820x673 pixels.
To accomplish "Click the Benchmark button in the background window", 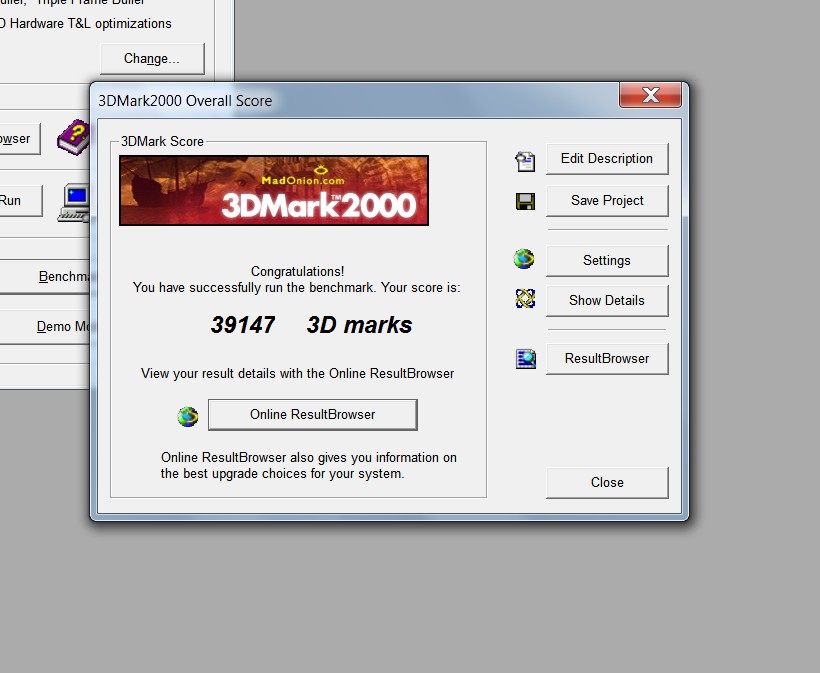I will click(45, 277).
